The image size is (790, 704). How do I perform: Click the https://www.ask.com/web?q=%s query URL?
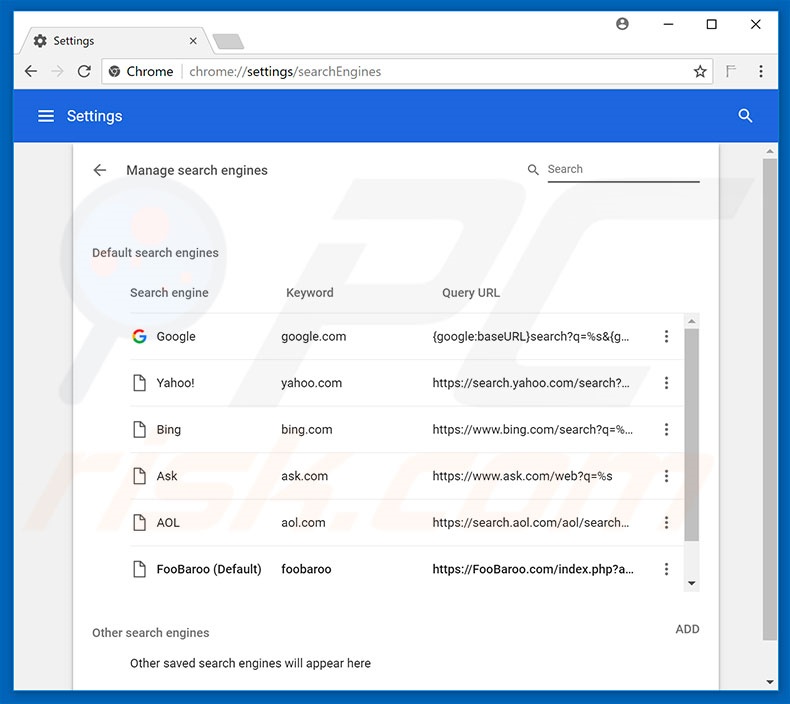[x=522, y=476]
